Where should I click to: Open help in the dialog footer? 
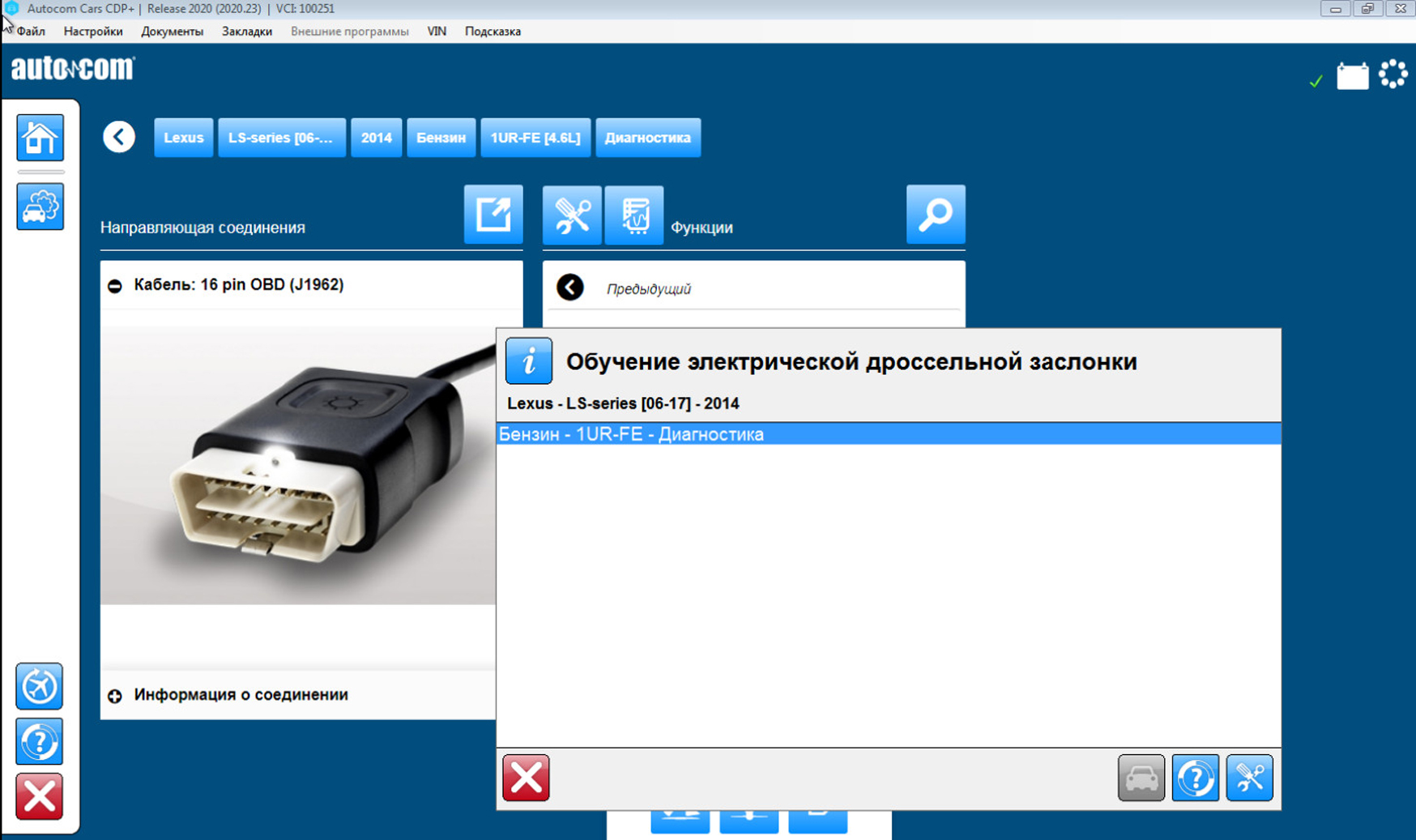coord(1195,778)
